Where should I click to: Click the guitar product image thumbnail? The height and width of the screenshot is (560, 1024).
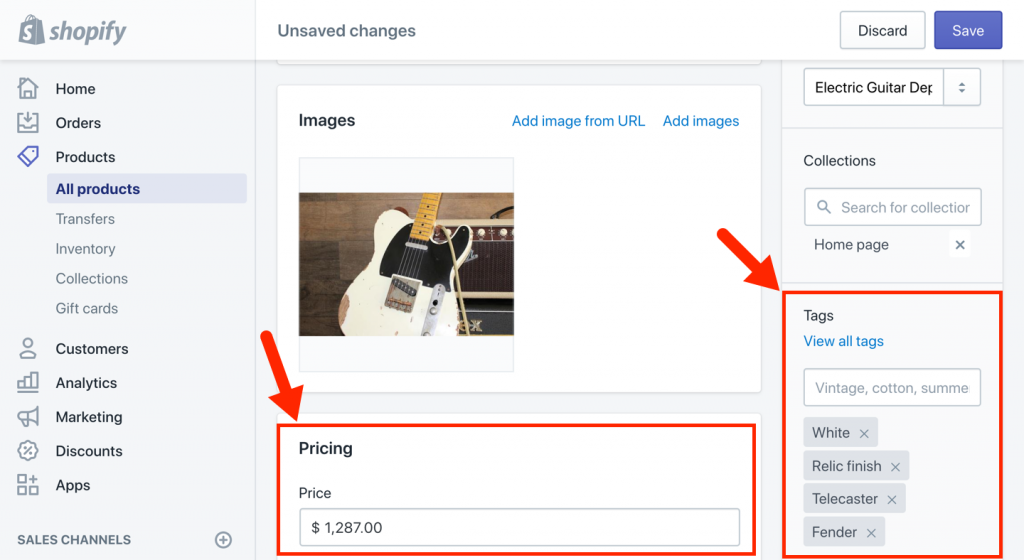(406, 264)
